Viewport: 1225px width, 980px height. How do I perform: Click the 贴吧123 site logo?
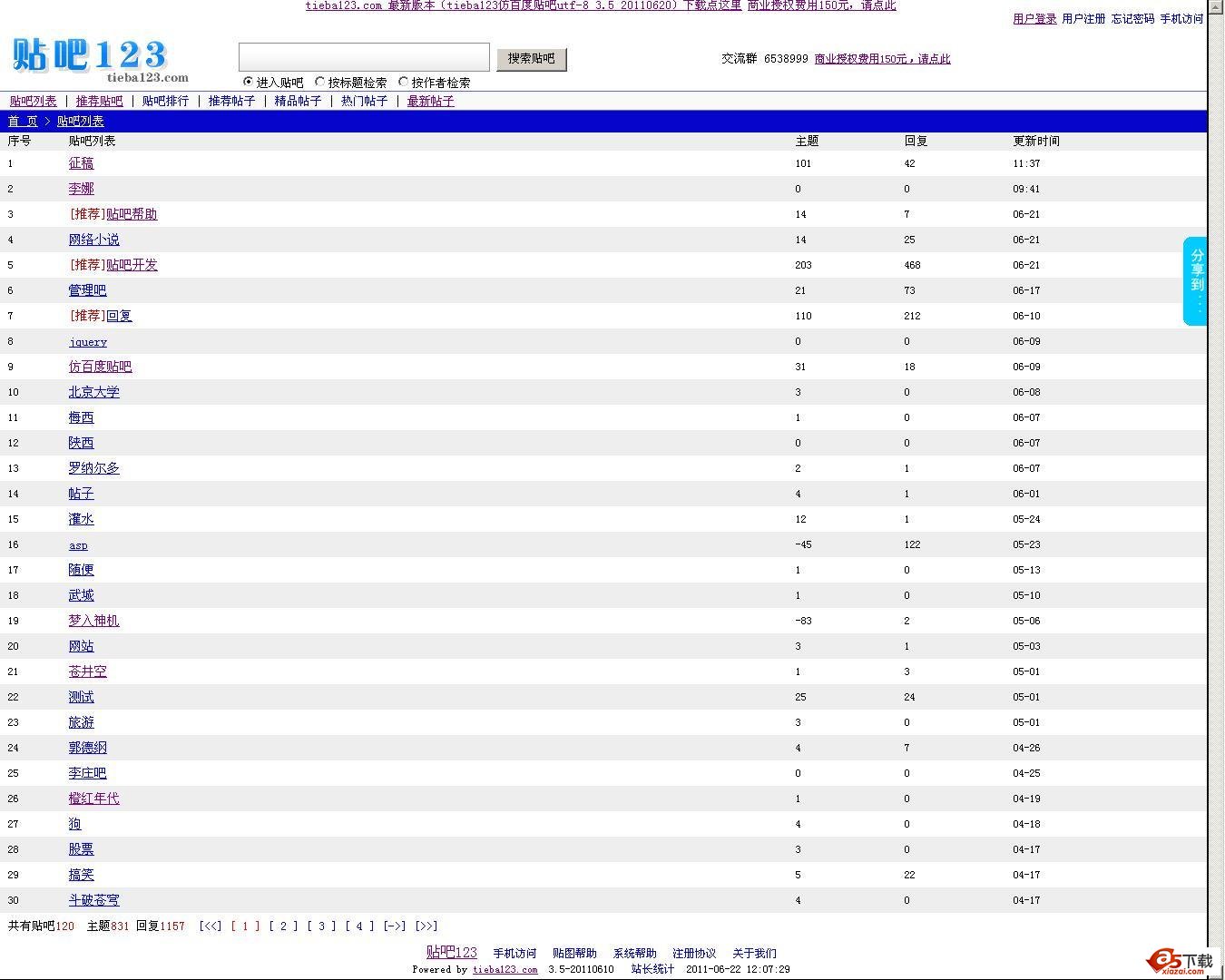[91, 57]
